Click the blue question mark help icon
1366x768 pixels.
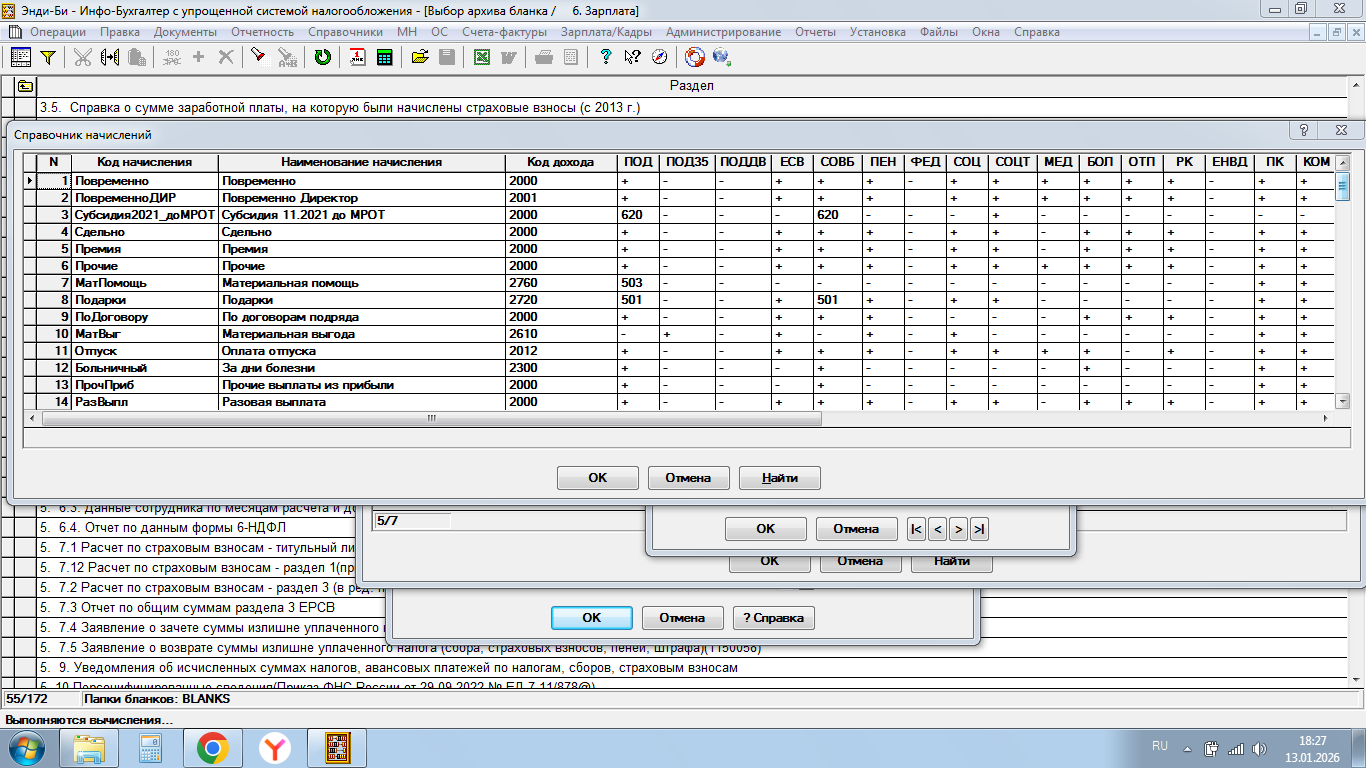605,57
